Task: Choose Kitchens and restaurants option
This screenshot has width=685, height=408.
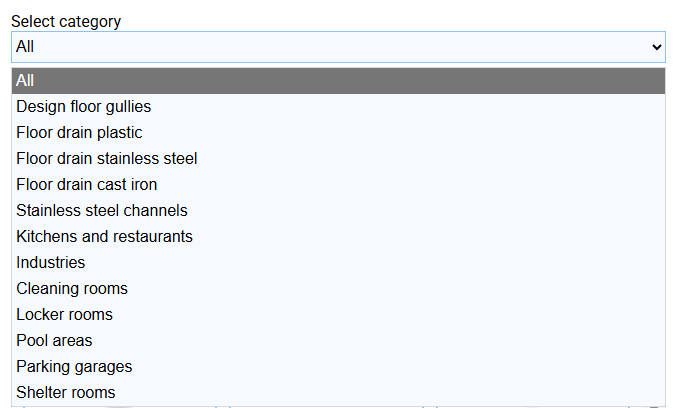Action: tap(105, 236)
